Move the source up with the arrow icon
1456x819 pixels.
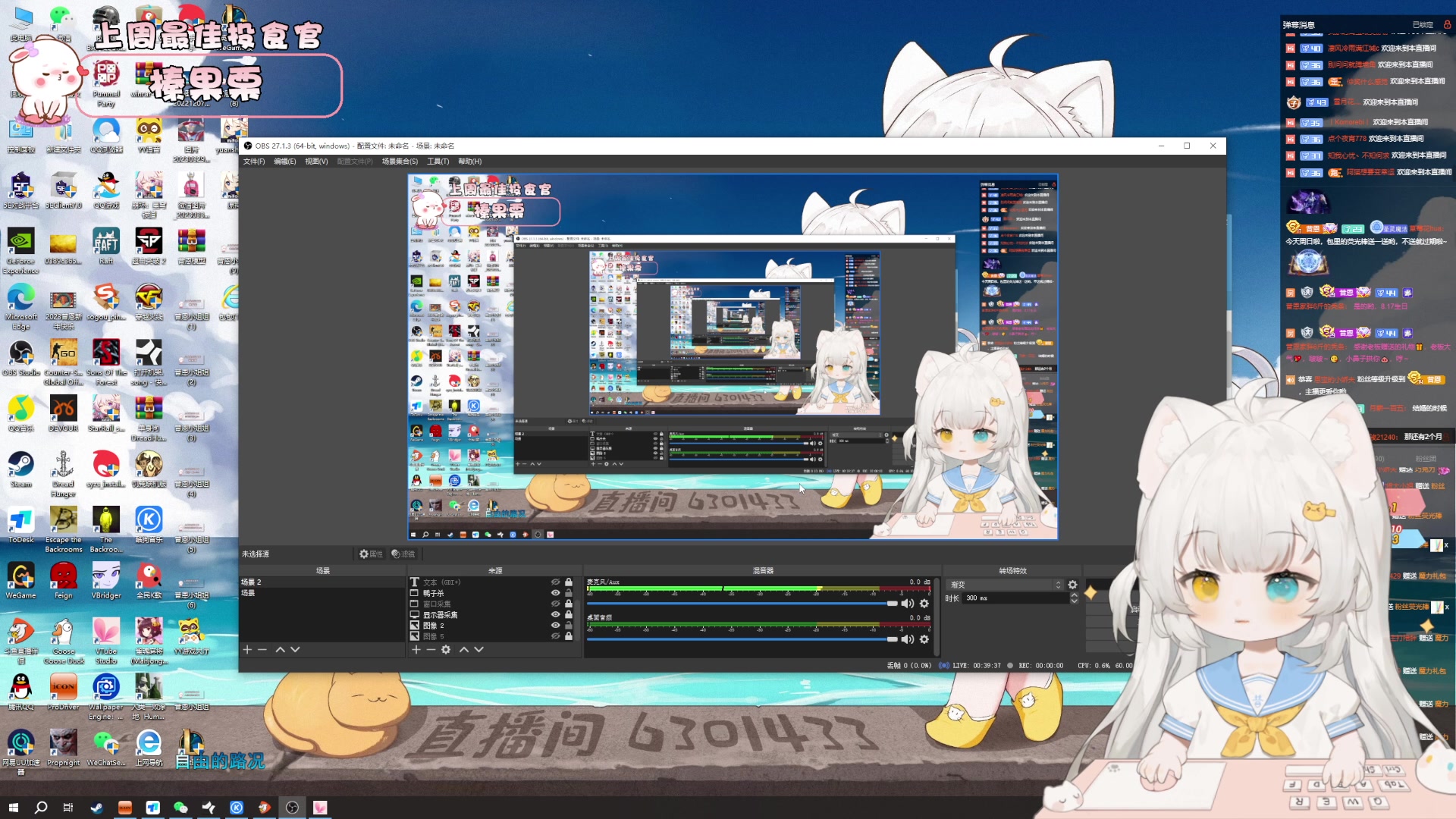point(464,650)
